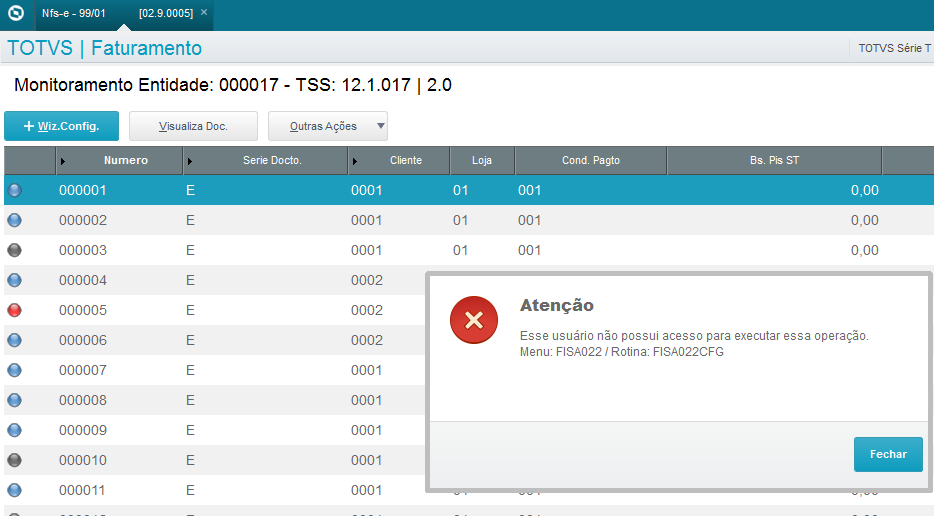The height and width of the screenshot is (516, 934).
Task: Click the Loja column header
Action: [482, 160]
